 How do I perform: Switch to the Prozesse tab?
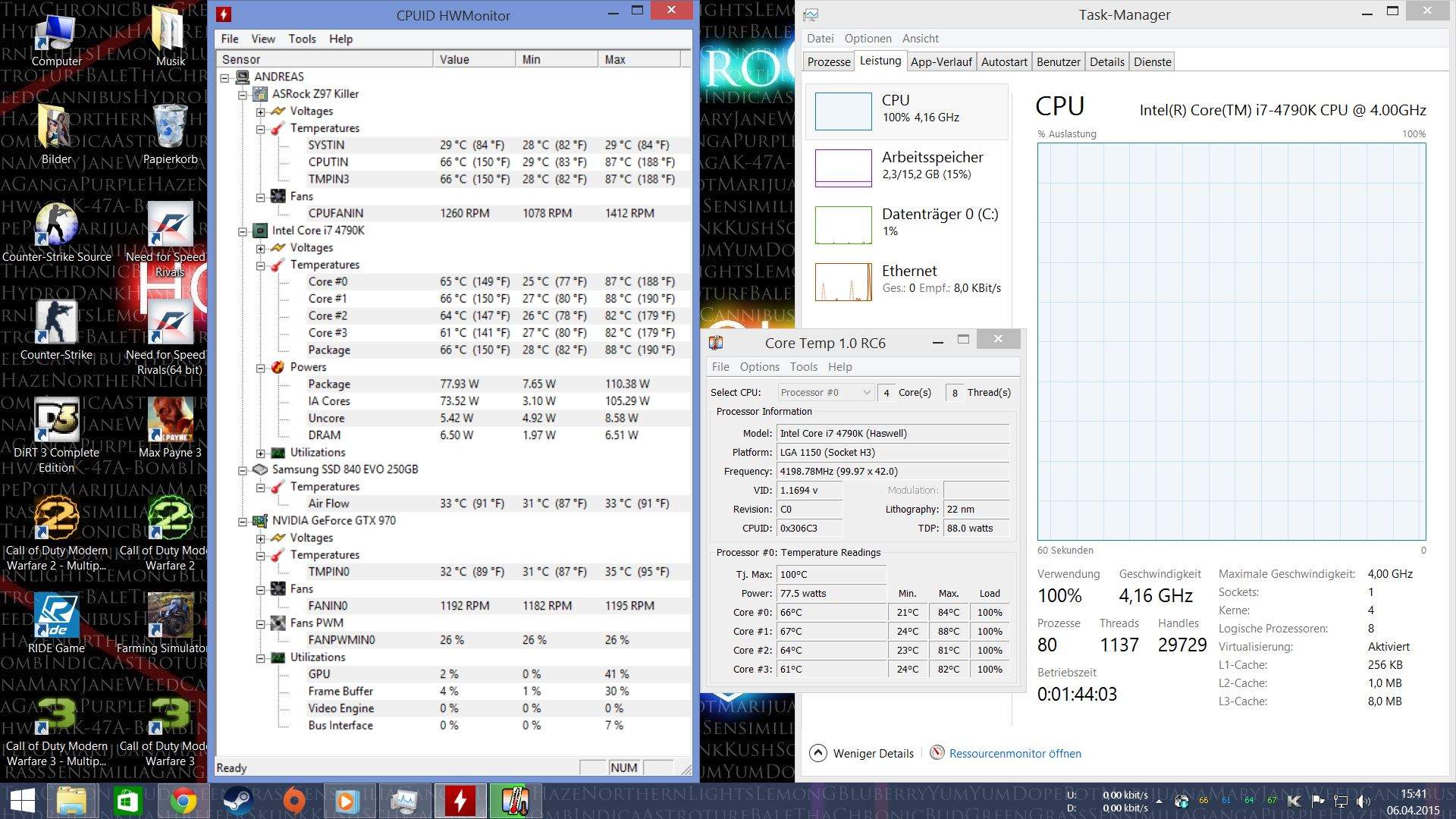pyautogui.click(x=829, y=62)
